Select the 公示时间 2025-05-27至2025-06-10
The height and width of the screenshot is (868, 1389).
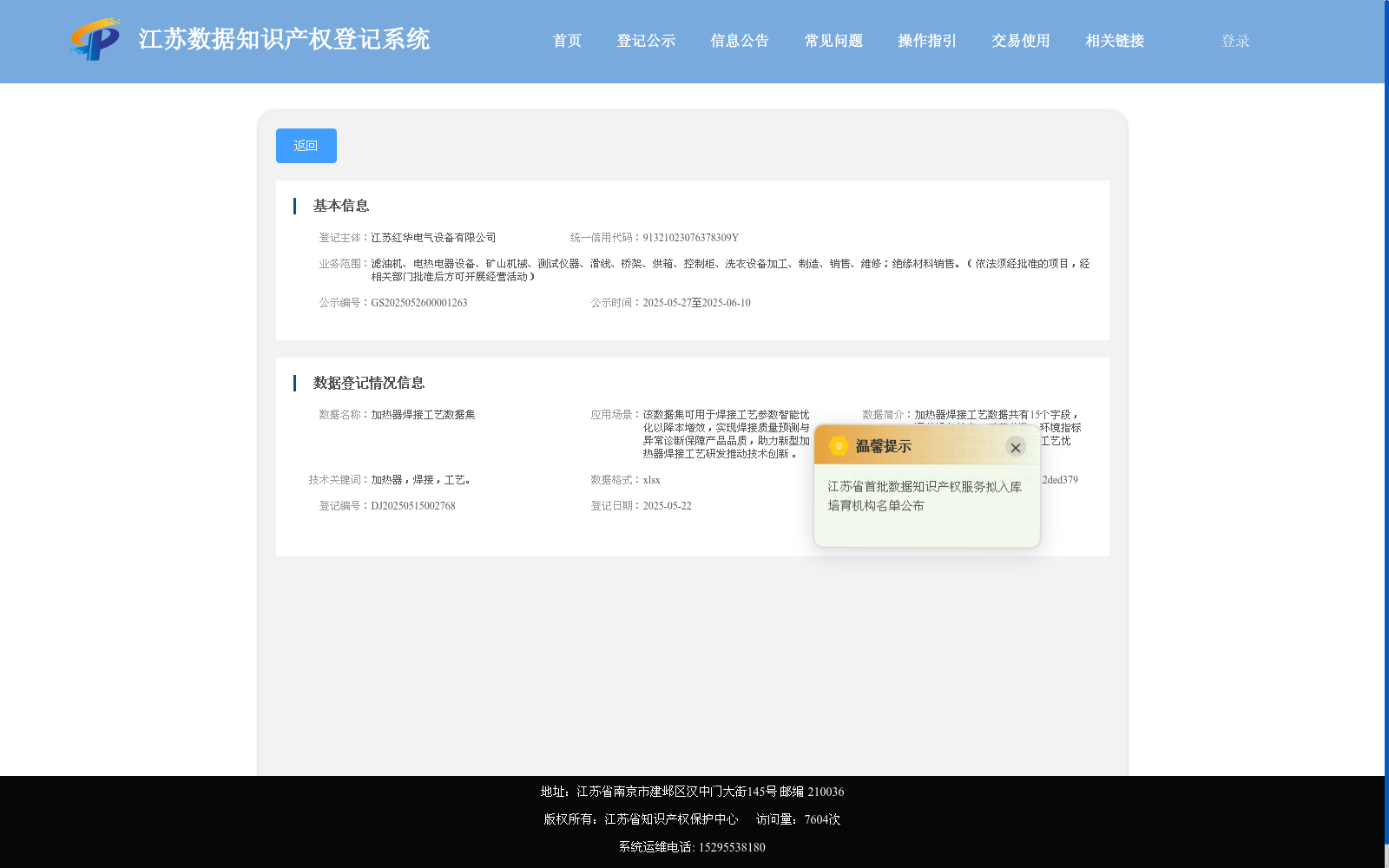click(x=696, y=303)
